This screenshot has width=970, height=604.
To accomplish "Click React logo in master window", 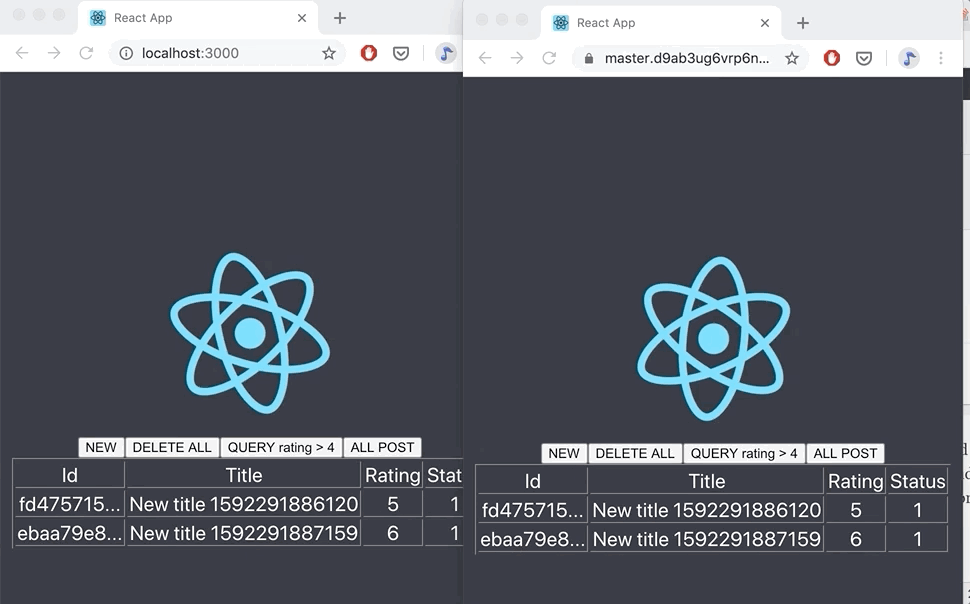I will pyautogui.click(x=713, y=339).
